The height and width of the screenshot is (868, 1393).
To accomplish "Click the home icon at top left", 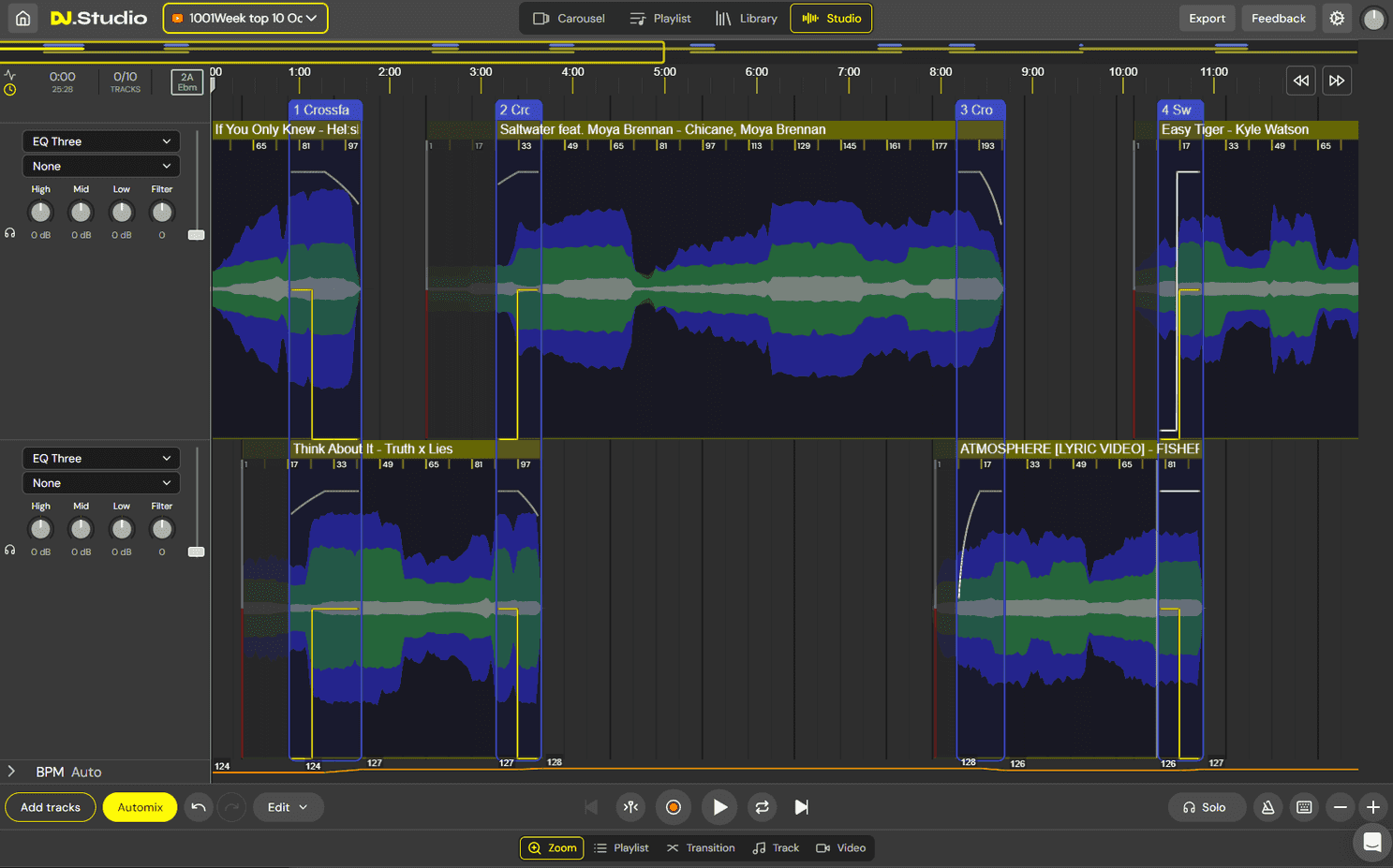I will (22, 18).
